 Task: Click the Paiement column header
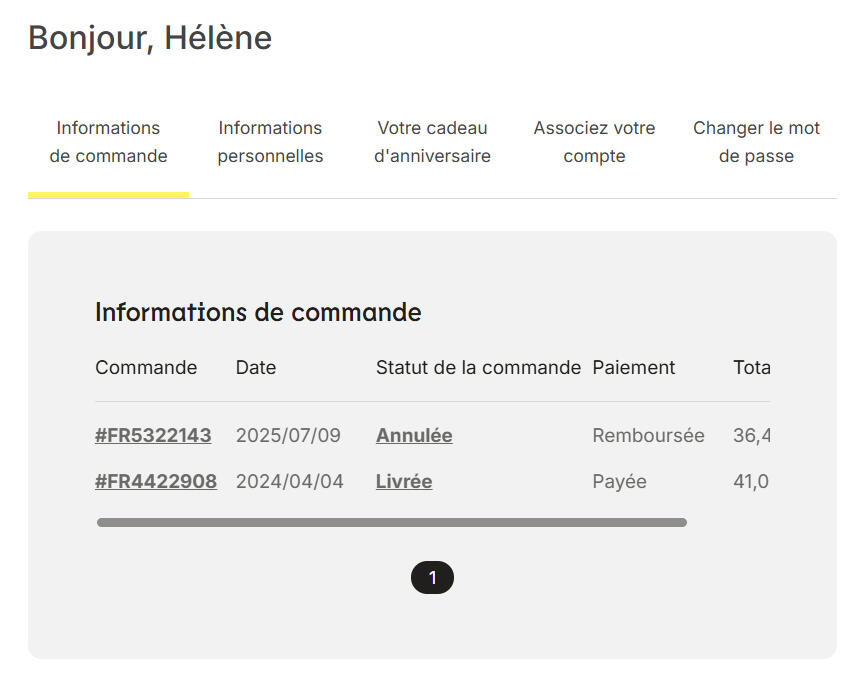coord(634,367)
